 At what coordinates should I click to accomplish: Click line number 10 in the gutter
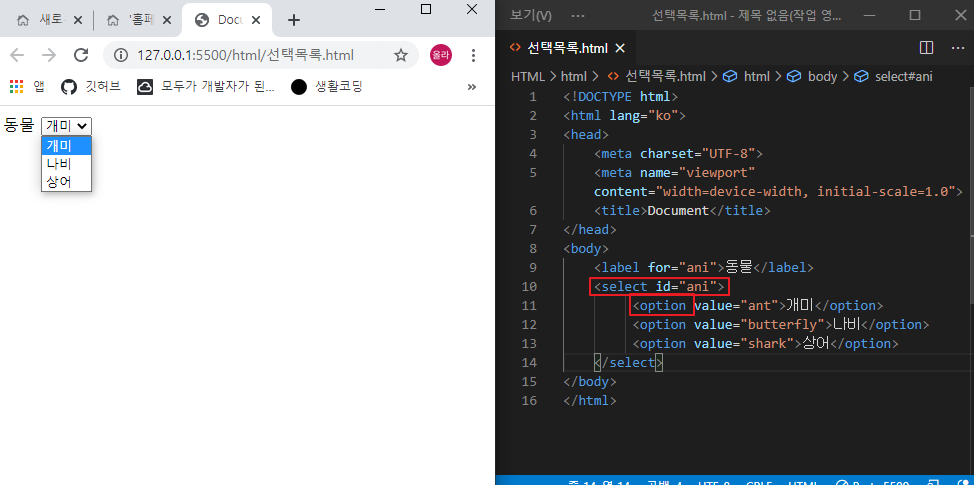tap(529, 286)
